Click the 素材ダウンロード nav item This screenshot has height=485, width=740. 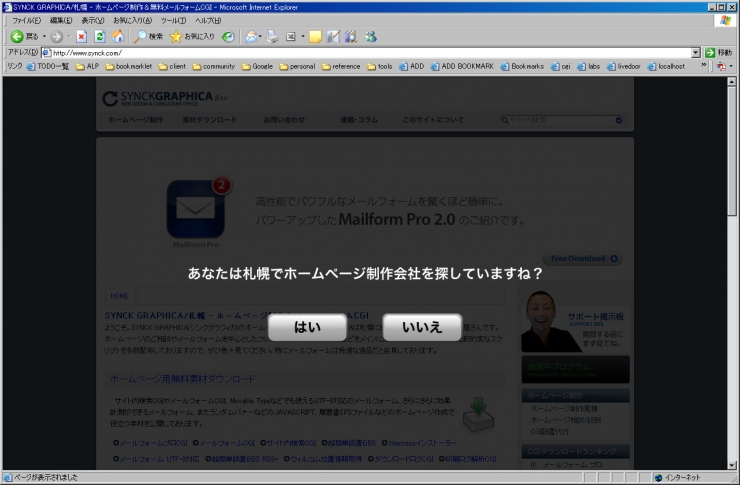(x=210, y=120)
